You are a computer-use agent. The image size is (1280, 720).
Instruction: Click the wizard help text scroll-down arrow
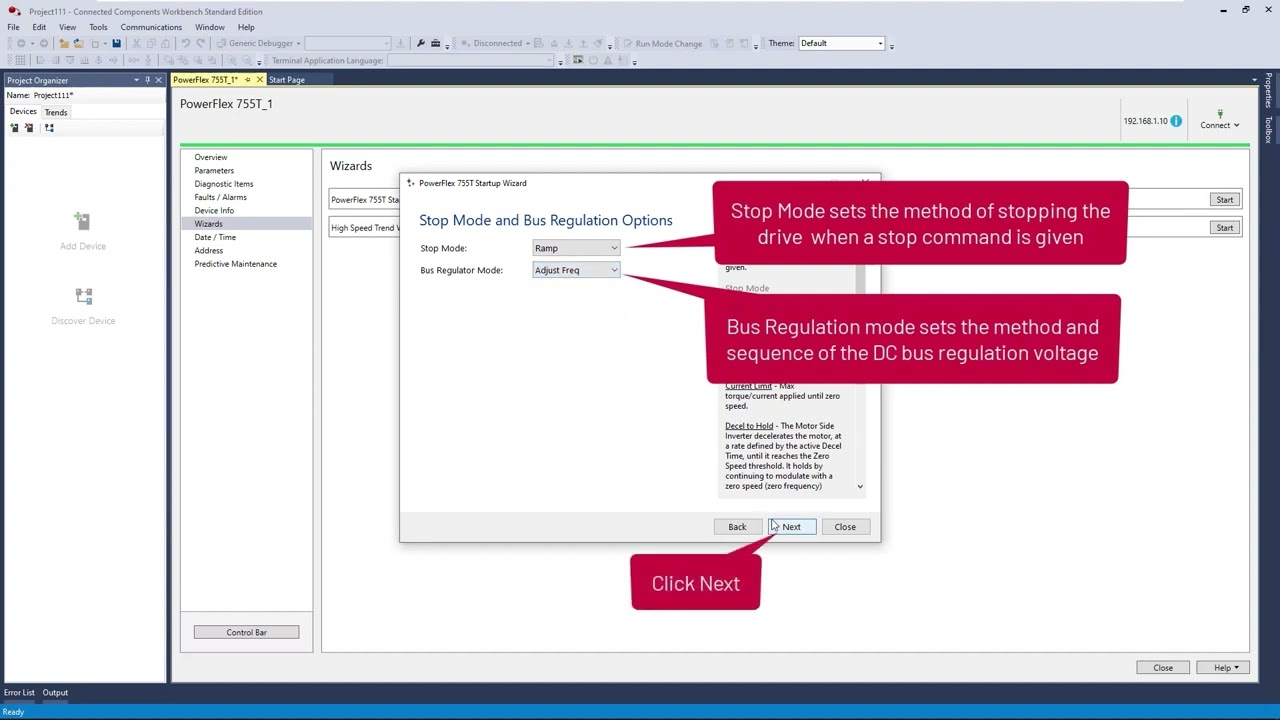(x=860, y=487)
